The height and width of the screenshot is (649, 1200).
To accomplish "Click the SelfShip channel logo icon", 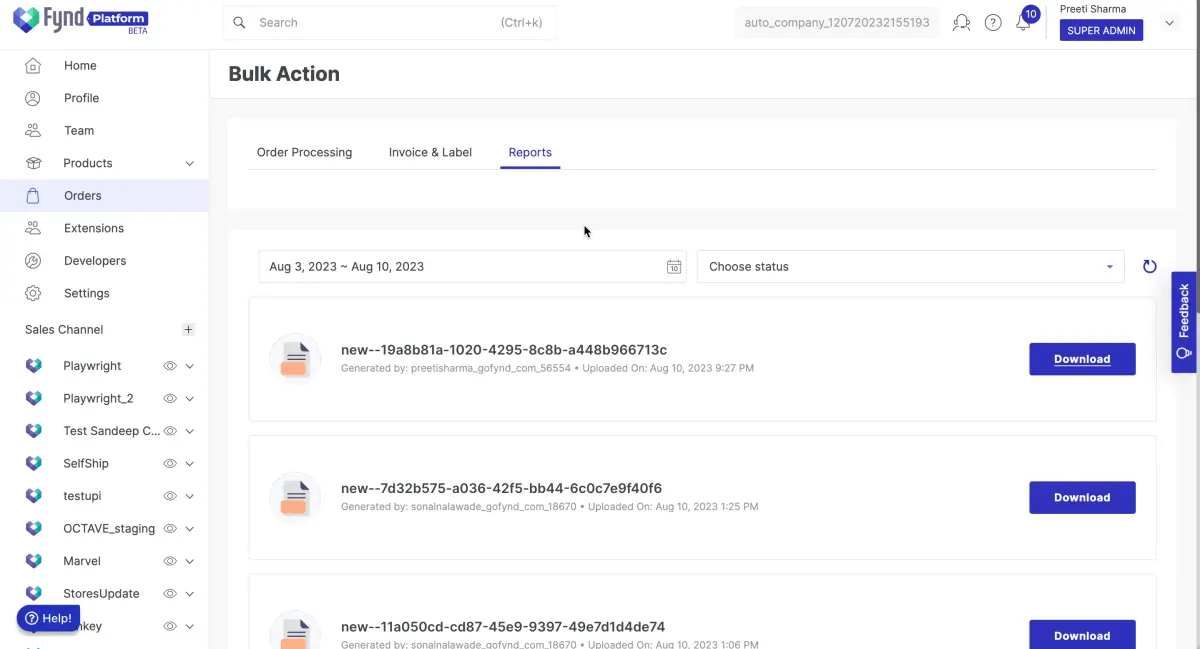I will 34,463.
